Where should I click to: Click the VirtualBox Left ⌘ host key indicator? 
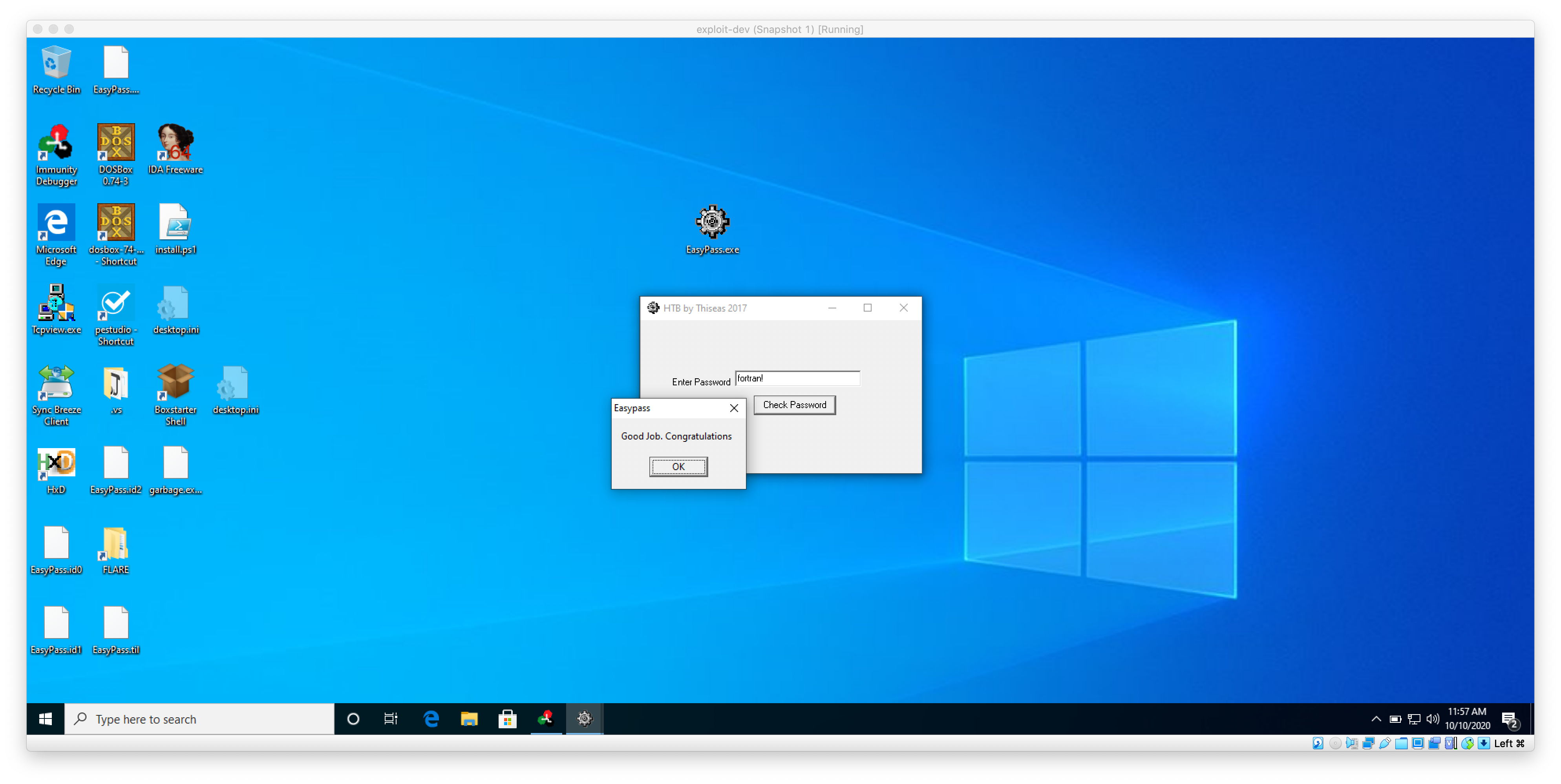click(x=1509, y=744)
